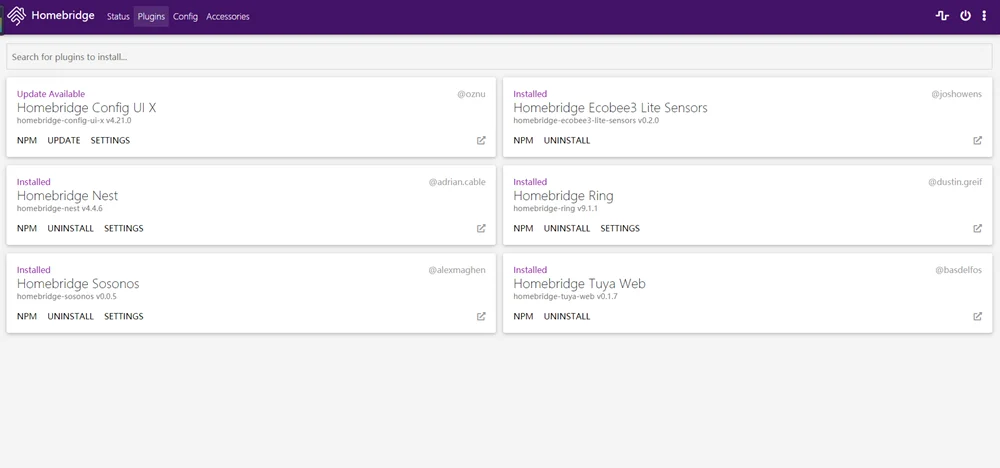Click the Homebridge Ecobee3 Lite Sensors title
1000x468 pixels.
click(x=610, y=108)
